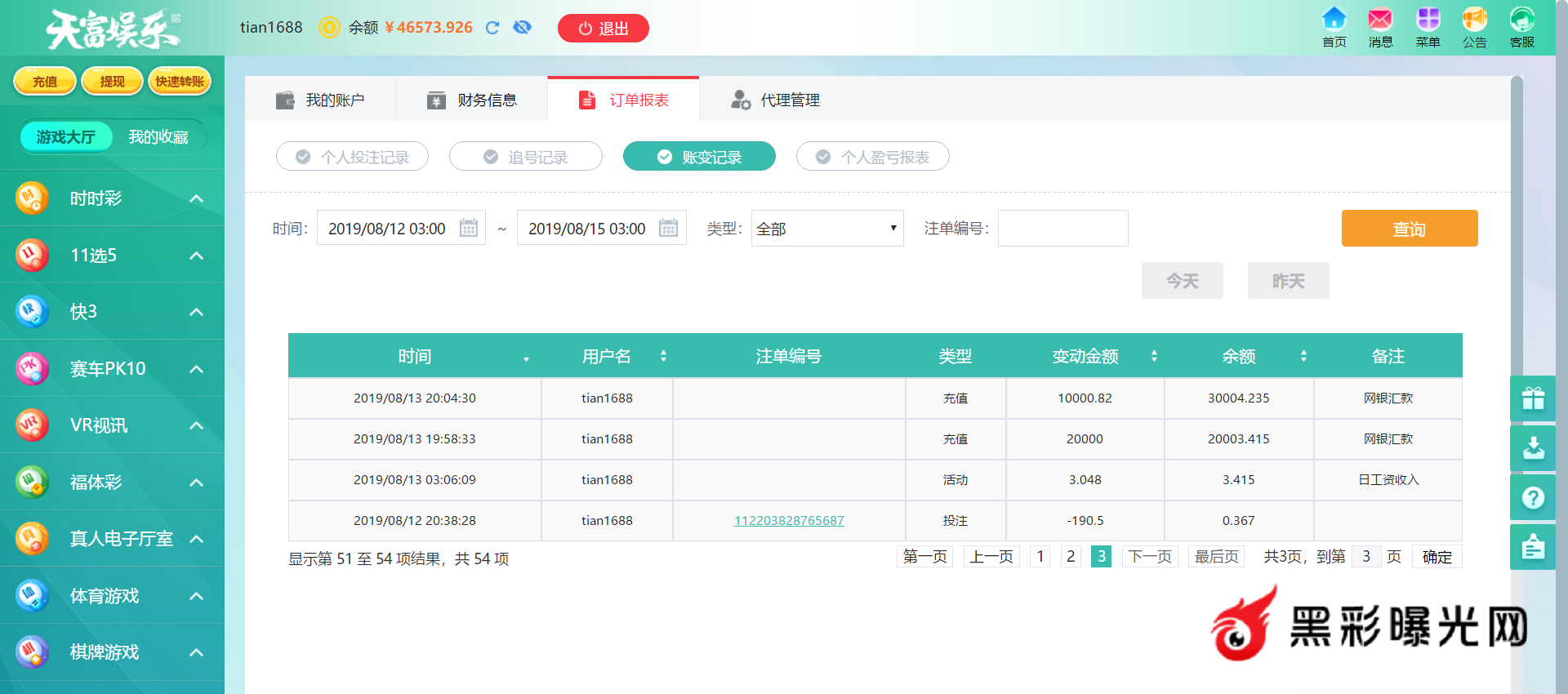Open the announcements (公告) icon
1568x694 pixels.
1474,20
